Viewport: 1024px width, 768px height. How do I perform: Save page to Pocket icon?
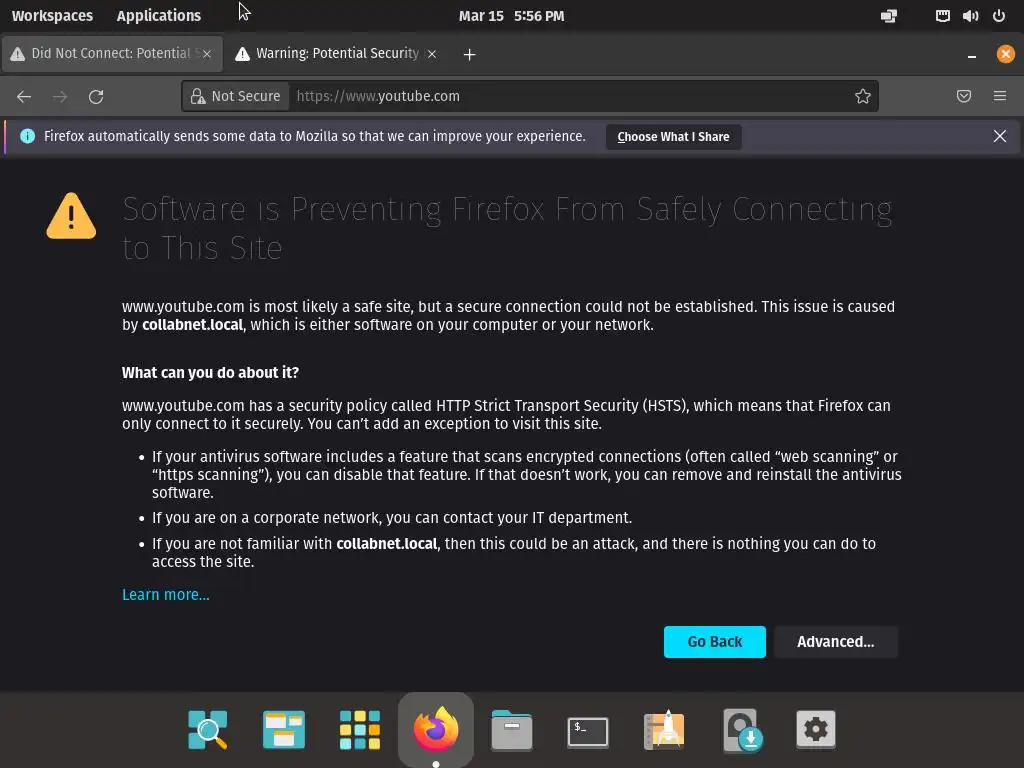pos(964,96)
